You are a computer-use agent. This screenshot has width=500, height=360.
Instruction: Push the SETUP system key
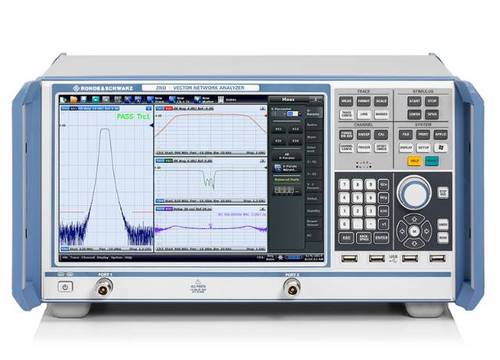pos(423,148)
